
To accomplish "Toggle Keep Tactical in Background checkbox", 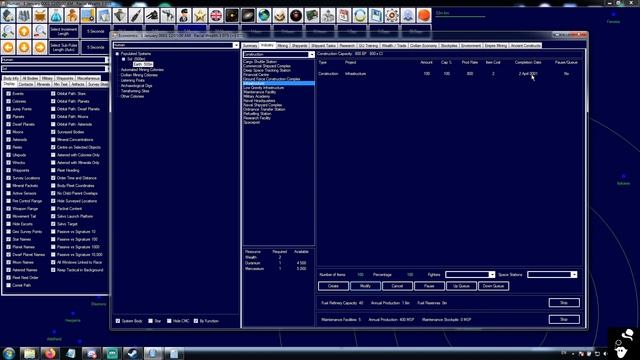I will pos(53,270).
